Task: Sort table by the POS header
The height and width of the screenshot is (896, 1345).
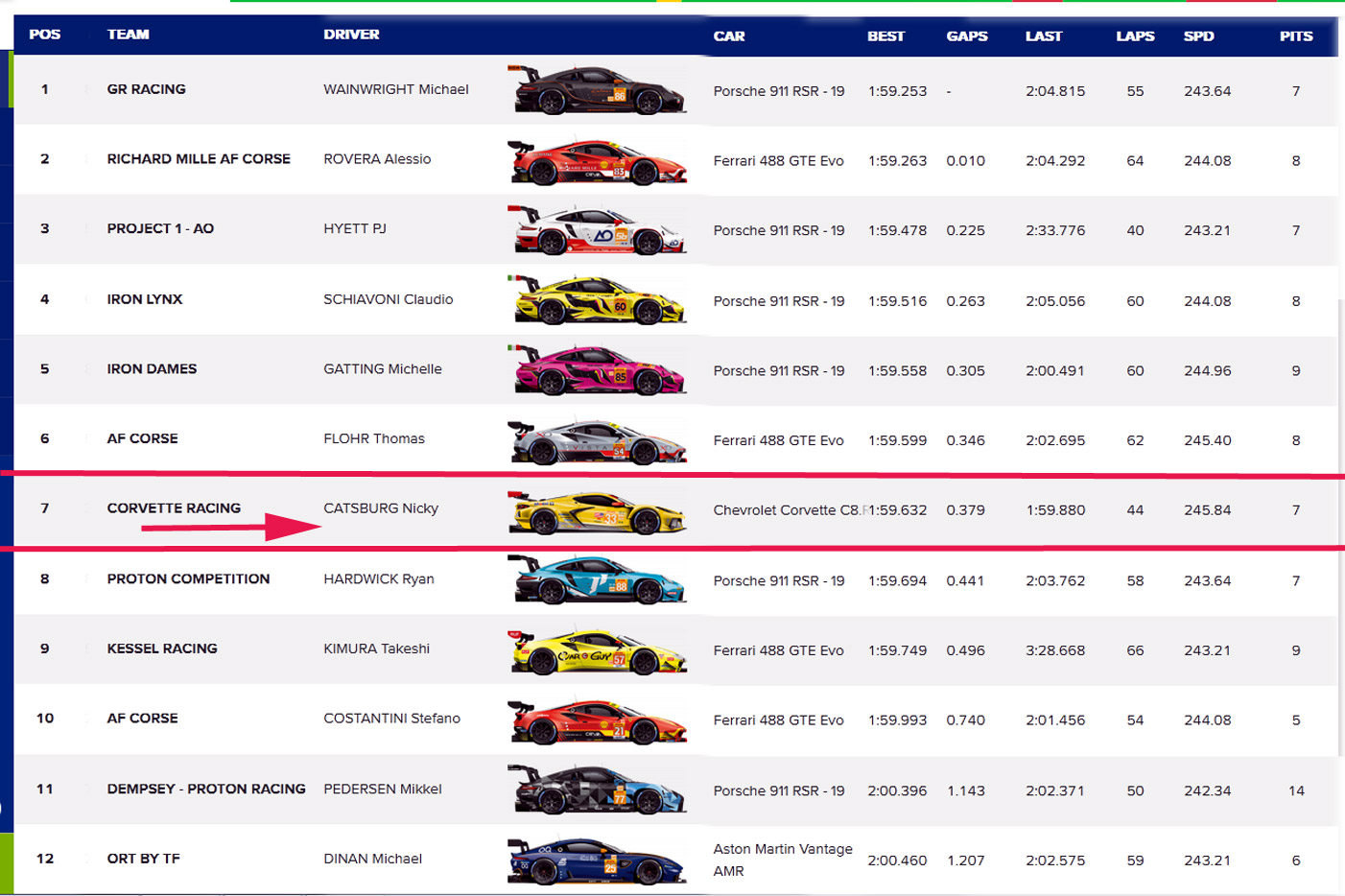Action: [44, 35]
